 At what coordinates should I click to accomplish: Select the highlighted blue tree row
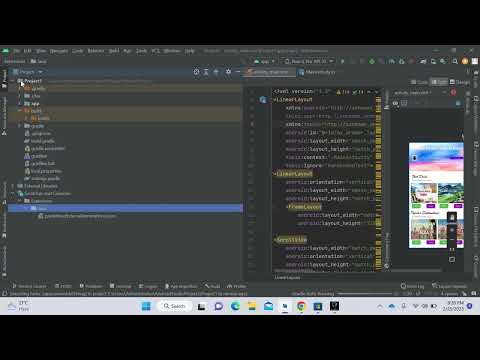click(x=125, y=208)
